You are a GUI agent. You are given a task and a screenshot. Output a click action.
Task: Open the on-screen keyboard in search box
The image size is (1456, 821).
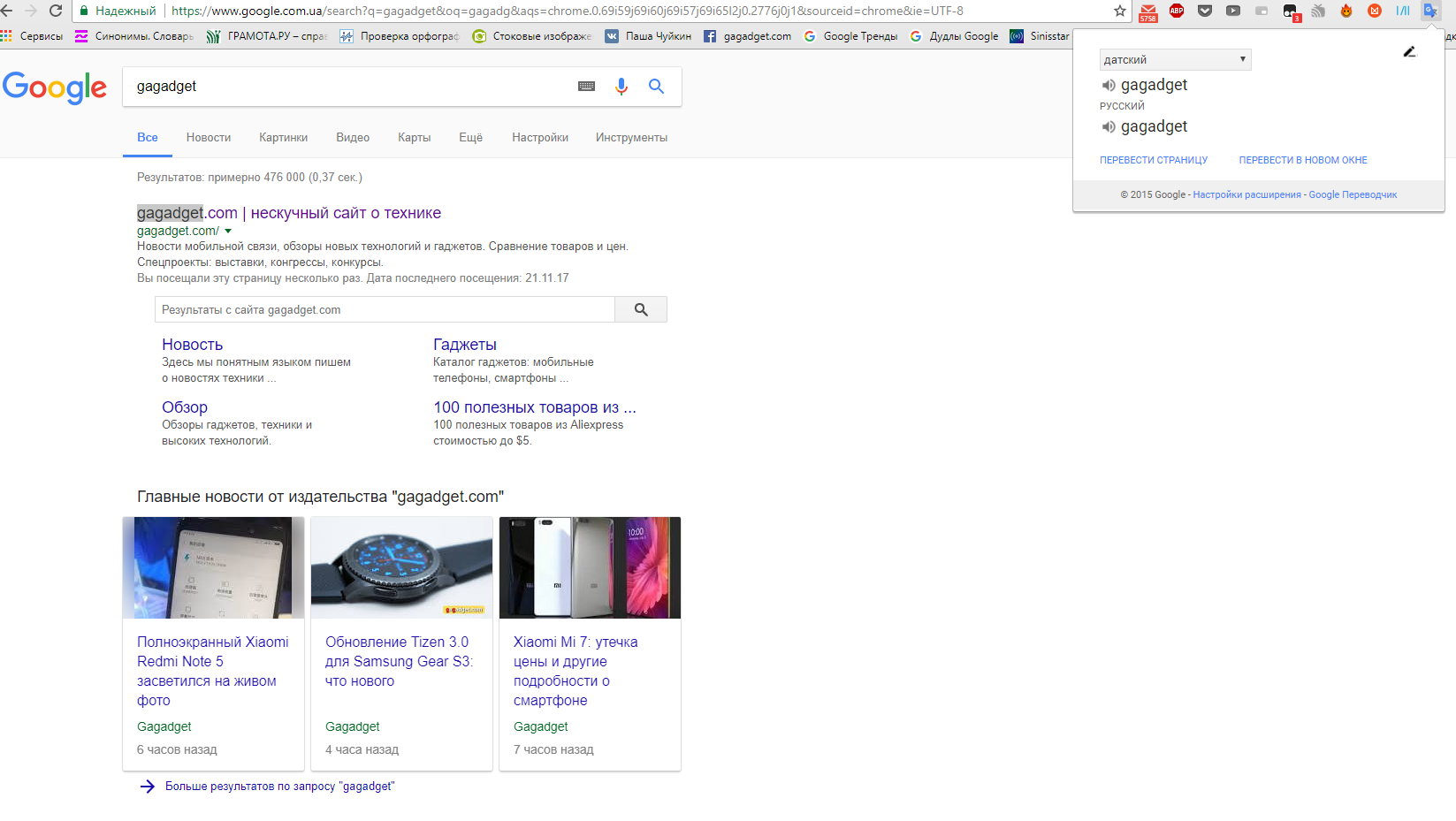click(x=586, y=86)
